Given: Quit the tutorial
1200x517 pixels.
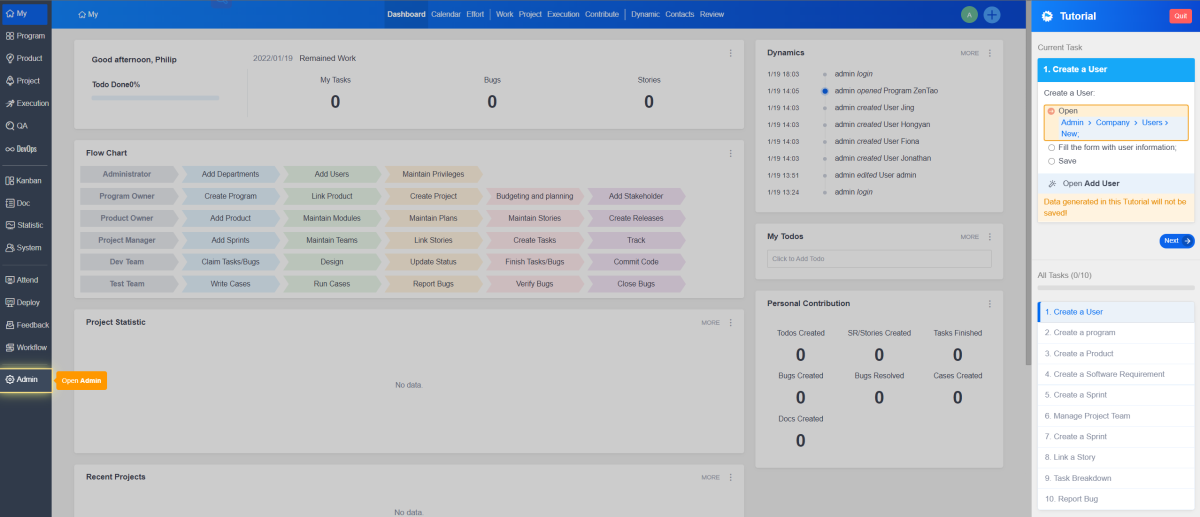Looking at the screenshot, I should pyautogui.click(x=1178, y=16).
